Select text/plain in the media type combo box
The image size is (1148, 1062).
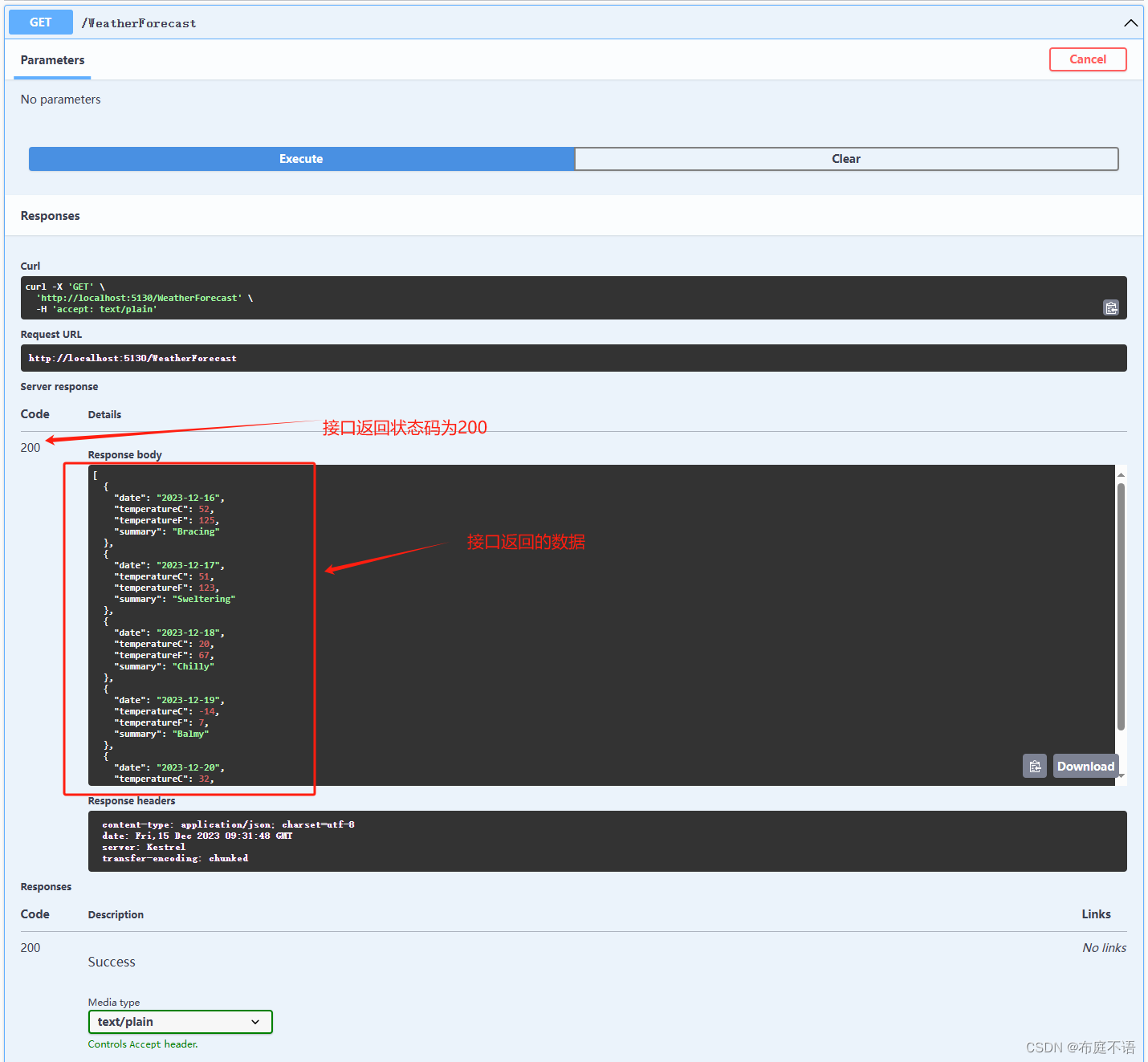pos(180,1021)
